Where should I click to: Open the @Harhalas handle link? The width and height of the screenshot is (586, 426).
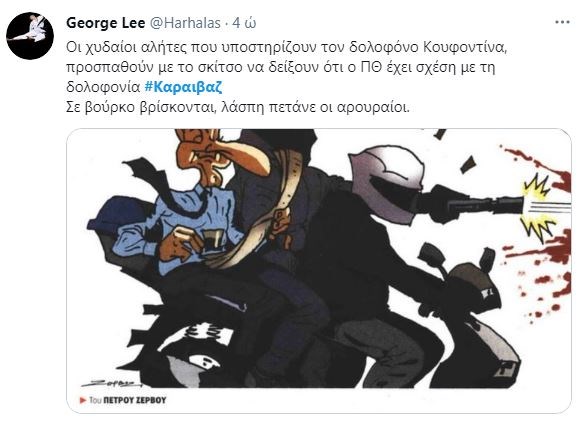point(185,23)
